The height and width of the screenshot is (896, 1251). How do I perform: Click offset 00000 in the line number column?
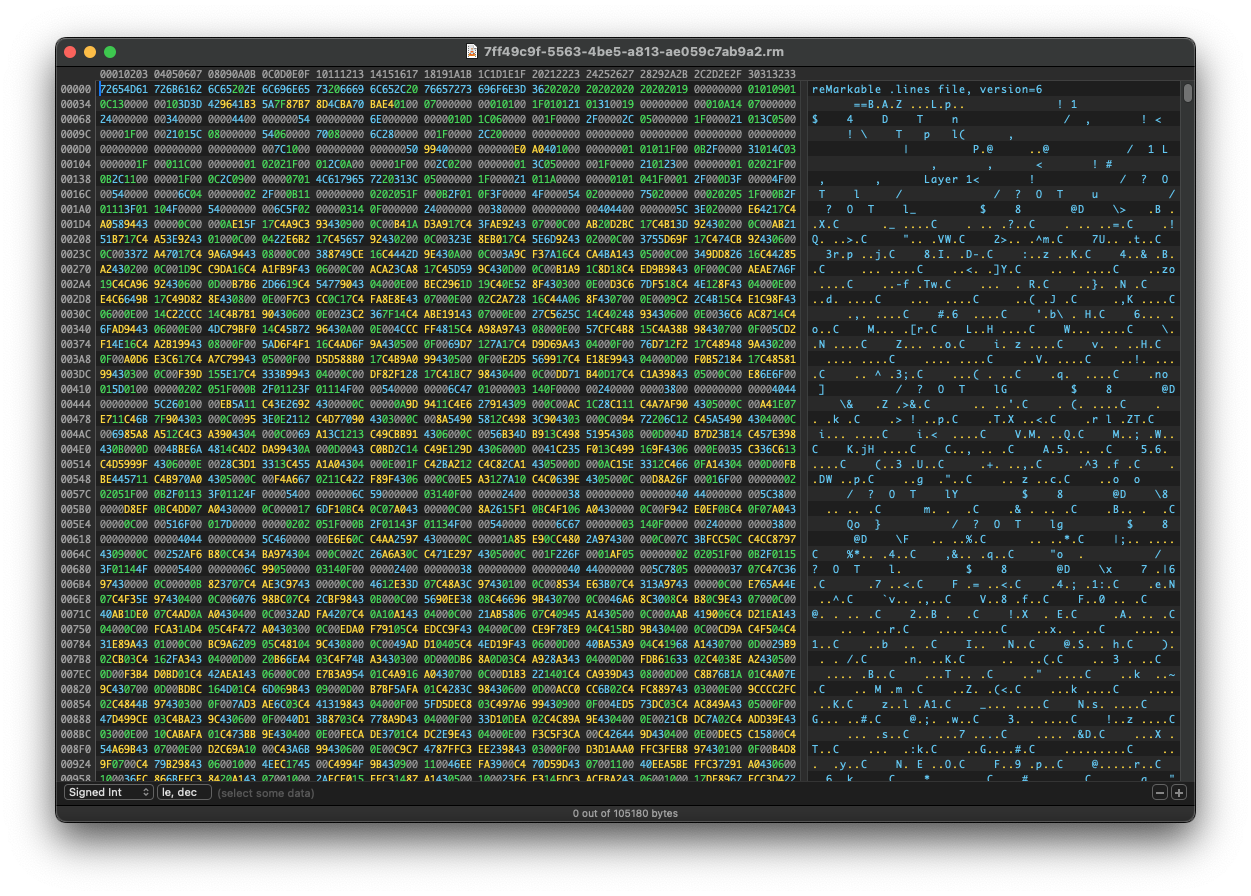tap(76, 89)
